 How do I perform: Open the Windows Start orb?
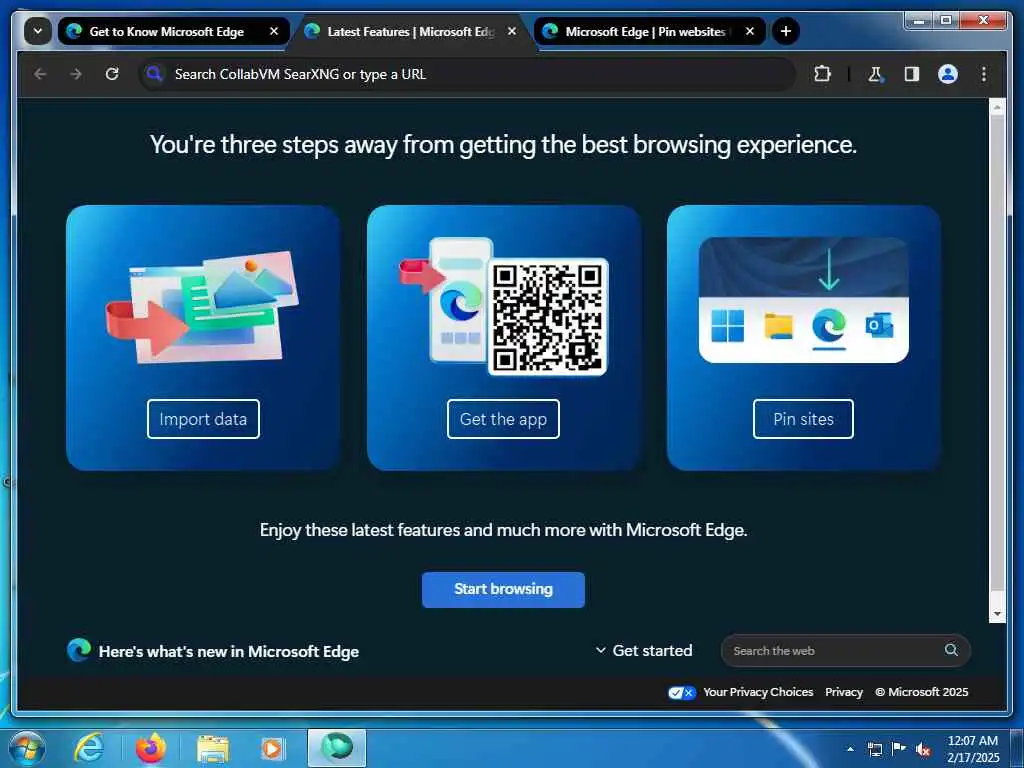27,748
